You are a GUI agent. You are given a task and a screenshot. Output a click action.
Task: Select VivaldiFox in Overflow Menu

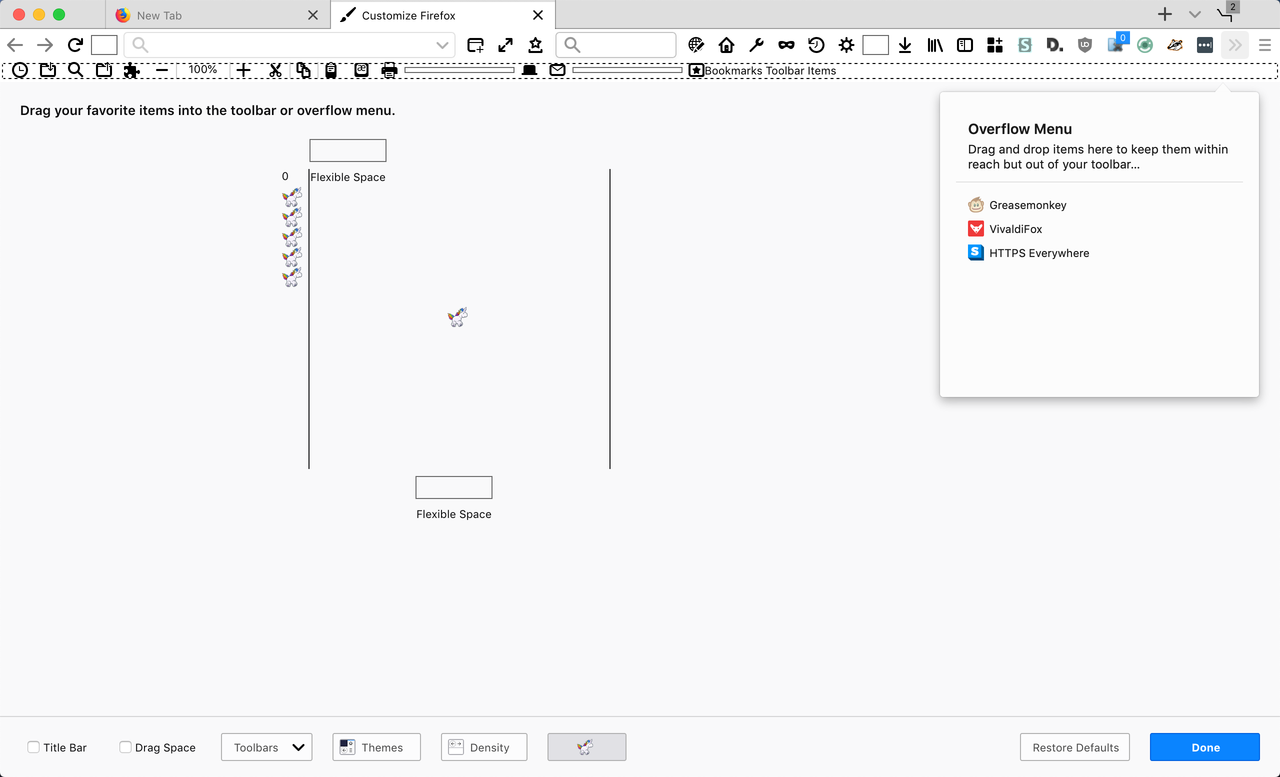(1006, 229)
